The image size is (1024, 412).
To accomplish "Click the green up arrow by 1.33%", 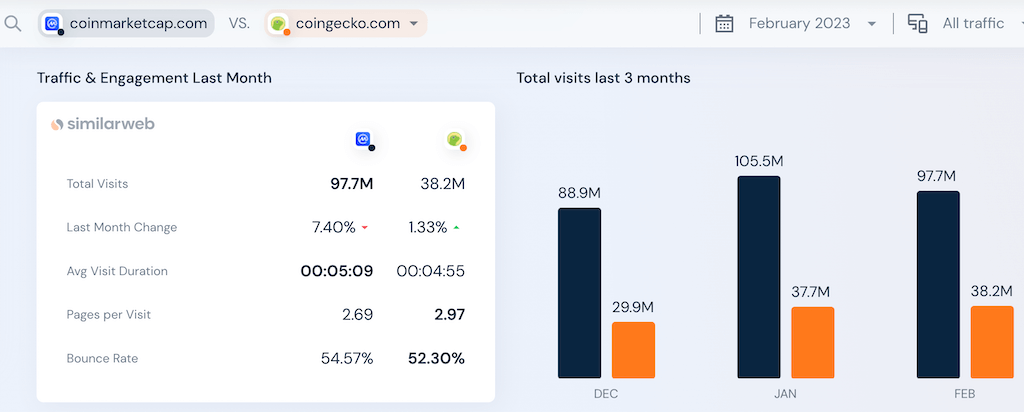I will (x=456, y=228).
